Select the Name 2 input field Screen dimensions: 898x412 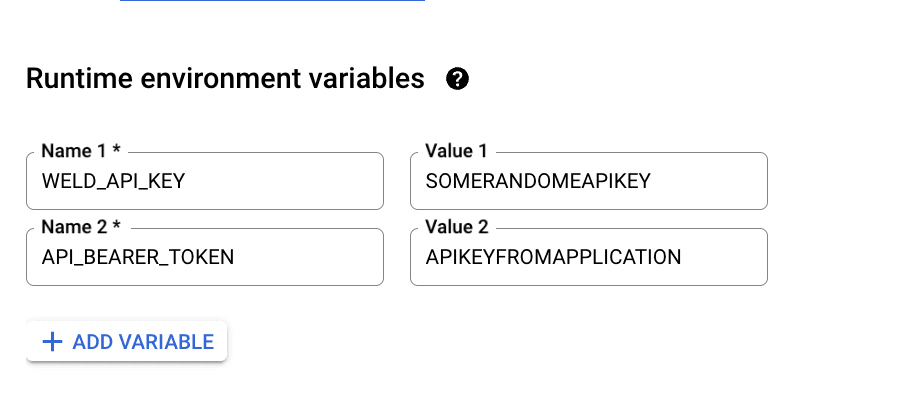click(205, 257)
